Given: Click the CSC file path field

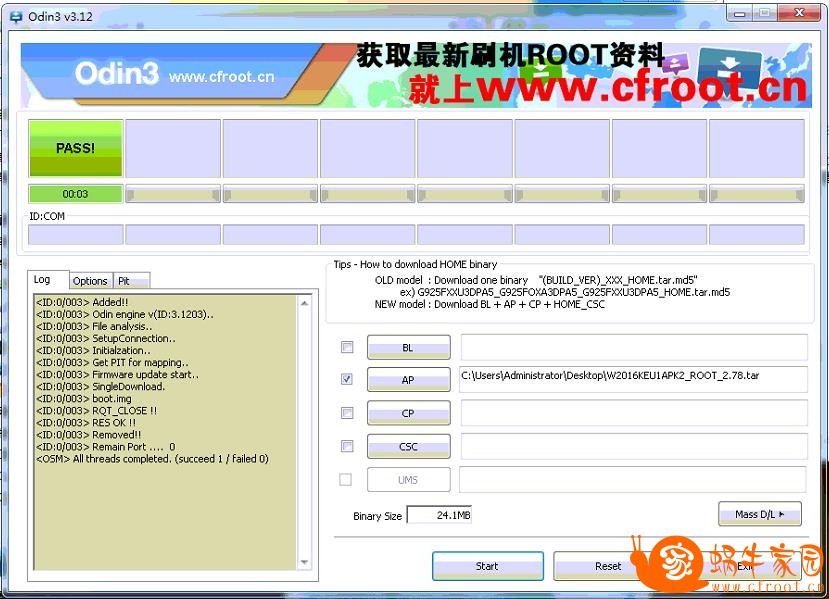Looking at the screenshot, I should point(634,446).
